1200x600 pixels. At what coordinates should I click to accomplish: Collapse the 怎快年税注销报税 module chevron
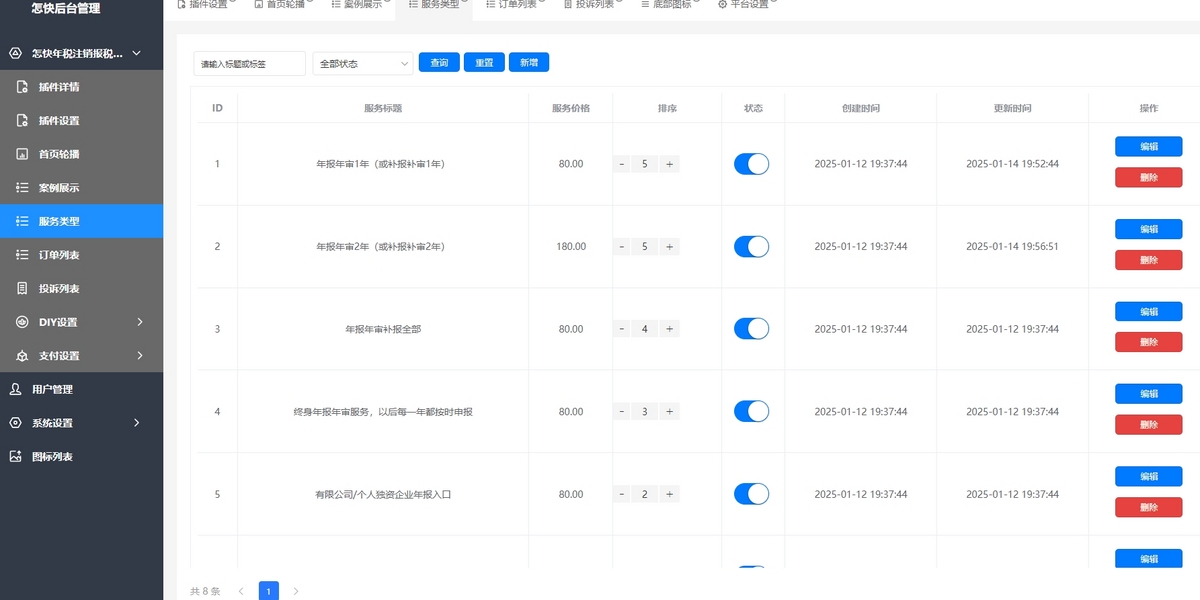[x=137, y=53]
